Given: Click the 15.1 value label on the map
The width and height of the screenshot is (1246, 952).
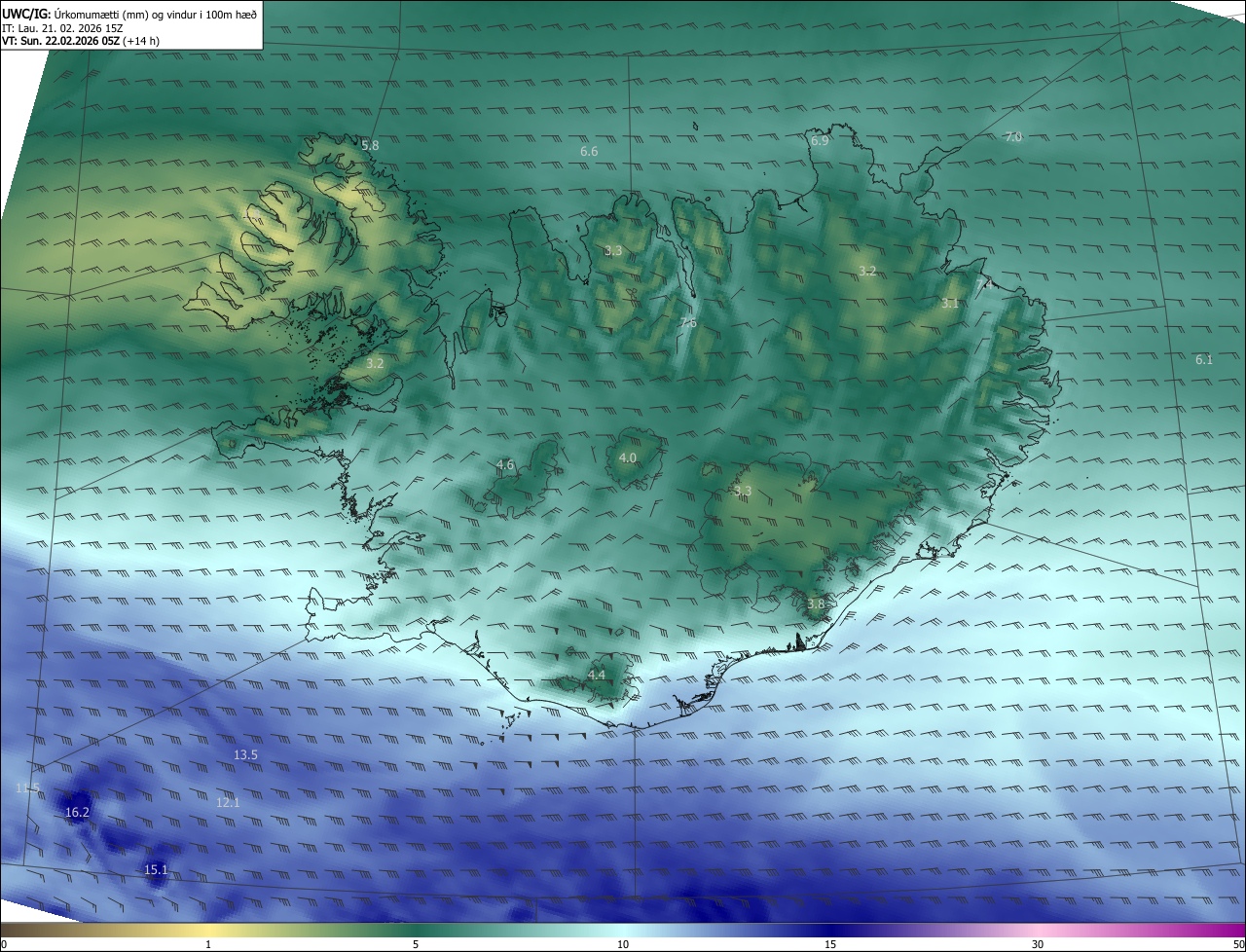Looking at the screenshot, I should coord(157,870).
